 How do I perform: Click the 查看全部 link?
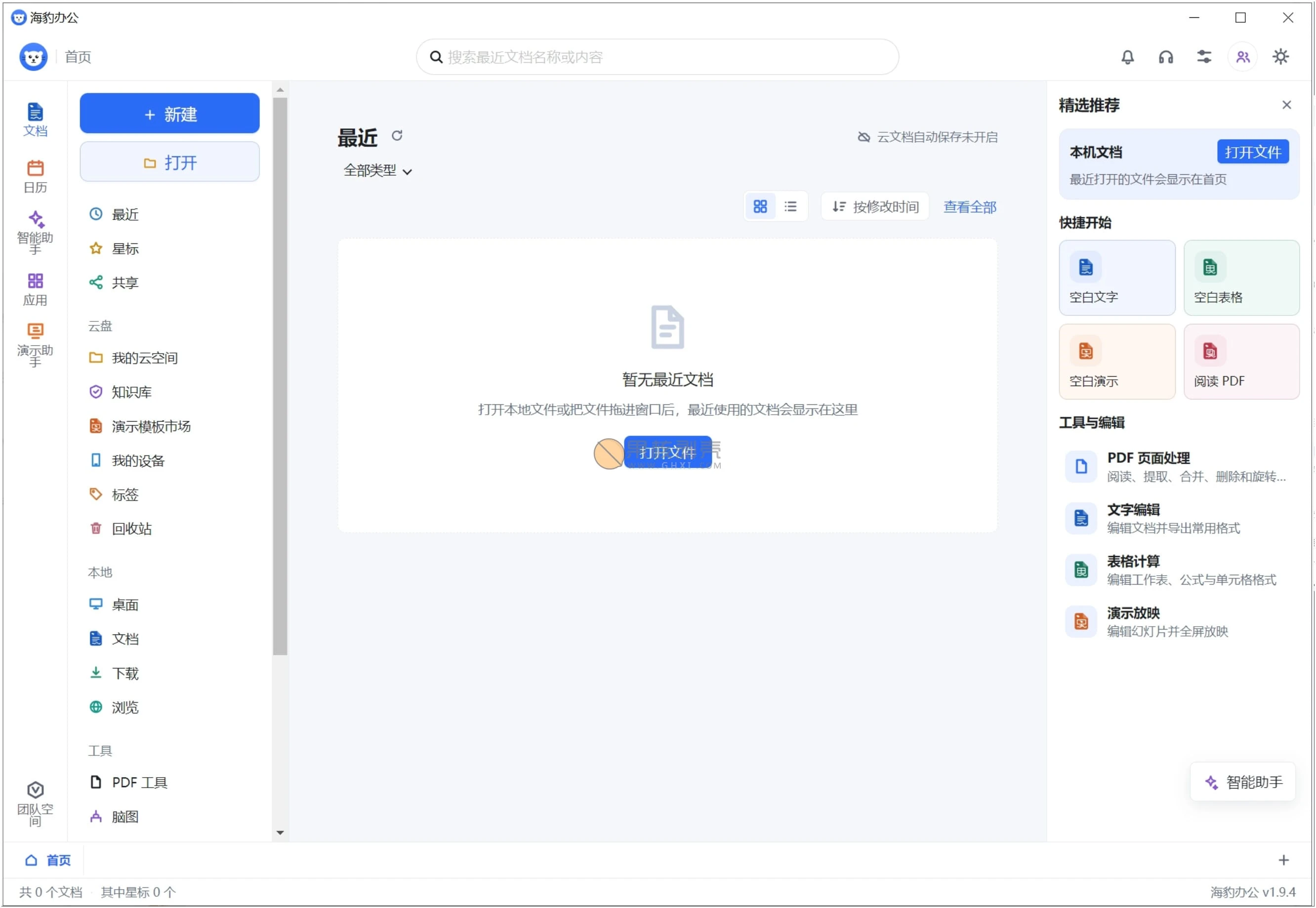(969, 207)
